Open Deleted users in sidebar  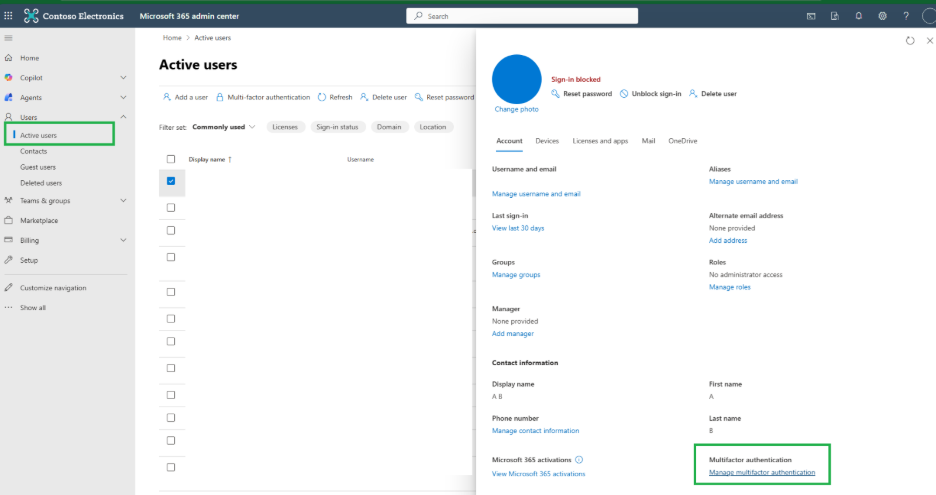(x=41, y=183)
